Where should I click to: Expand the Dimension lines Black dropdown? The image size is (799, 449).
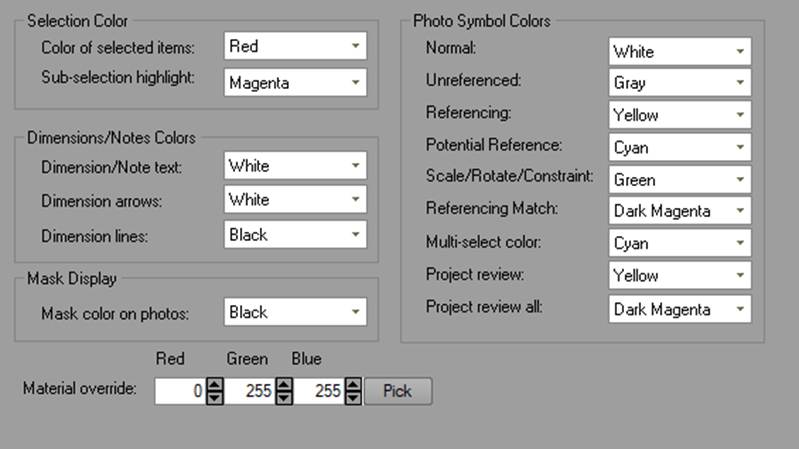tap(295, 235)
